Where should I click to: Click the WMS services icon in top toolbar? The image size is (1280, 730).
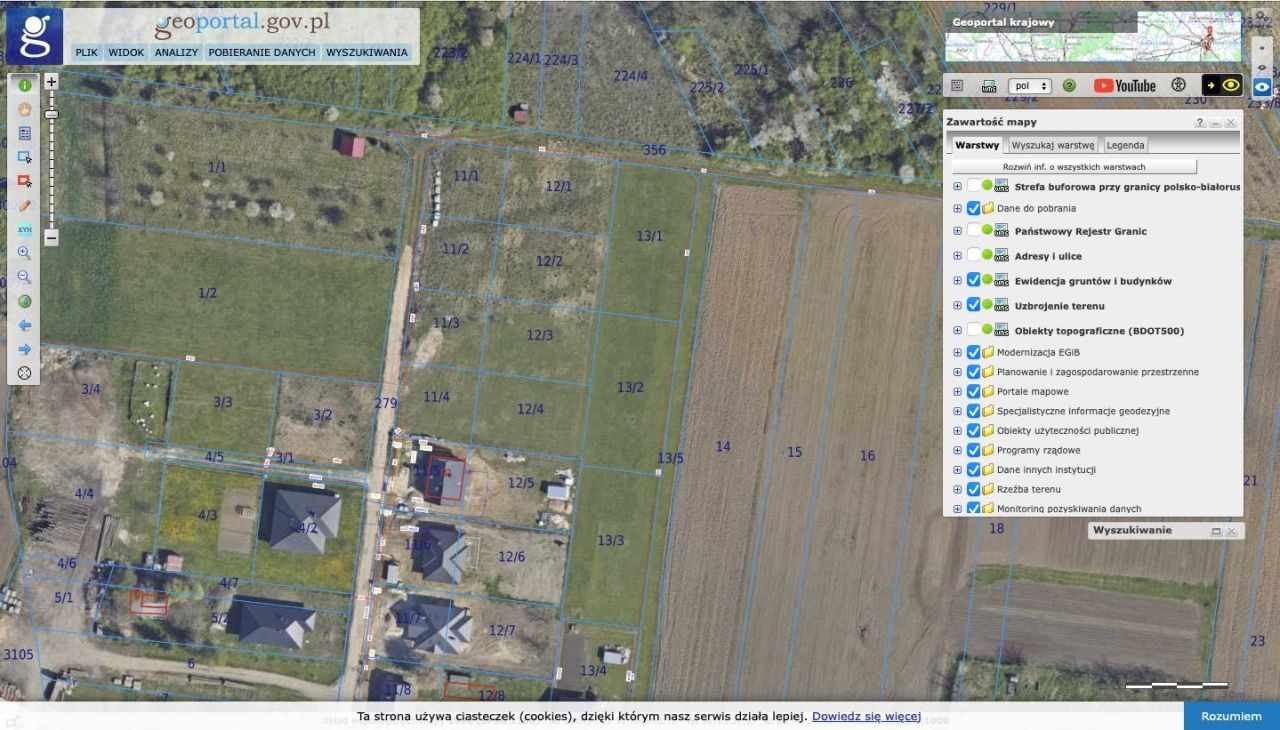(989, 86)
